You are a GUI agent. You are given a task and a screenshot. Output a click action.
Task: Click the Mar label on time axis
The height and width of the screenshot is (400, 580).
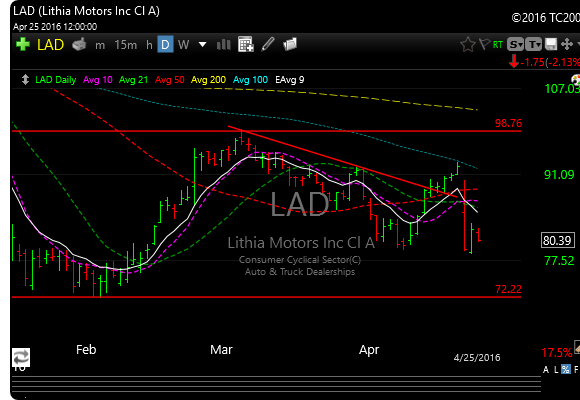pos(221,350)
